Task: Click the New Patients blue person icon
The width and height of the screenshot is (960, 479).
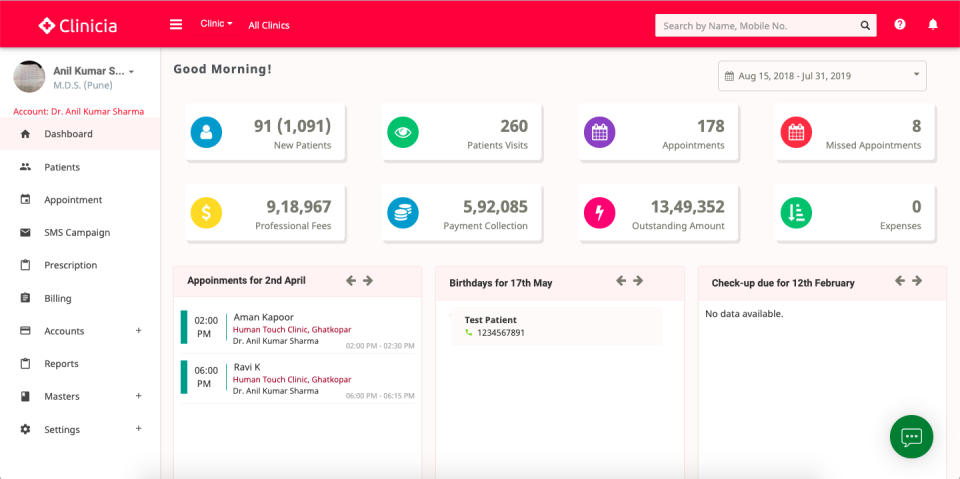Action: pos(206,132)
